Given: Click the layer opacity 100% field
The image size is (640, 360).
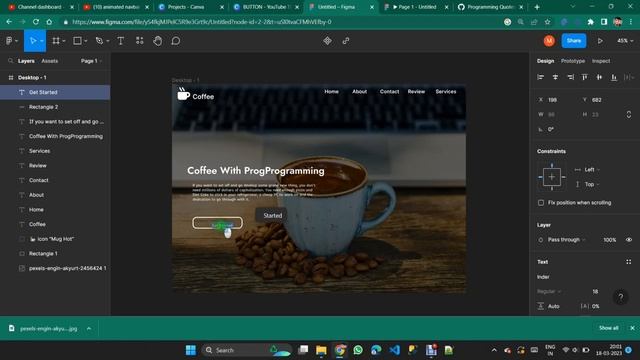Looking at the screenshot, I should point(609,240).
